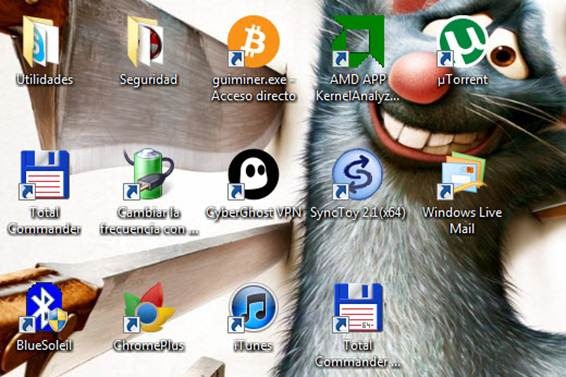
Task: Select the AMD APP KernelAnalyzer shortcut
Action: pos(358,41)
